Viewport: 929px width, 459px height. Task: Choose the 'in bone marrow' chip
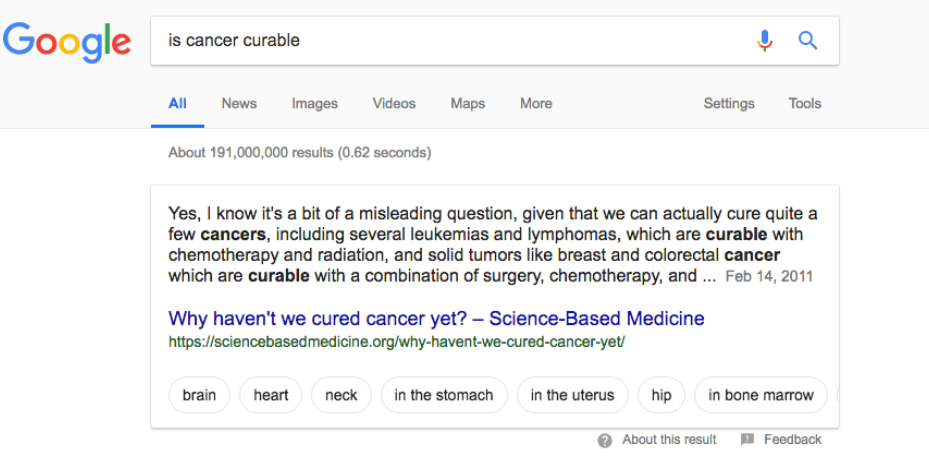click(761, 395)
